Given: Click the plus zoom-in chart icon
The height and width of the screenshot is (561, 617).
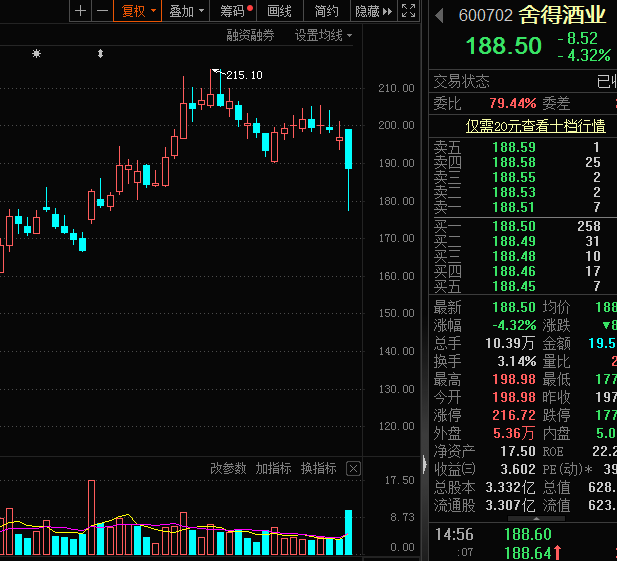Looking at the screenshot, I should coord(81,11).
